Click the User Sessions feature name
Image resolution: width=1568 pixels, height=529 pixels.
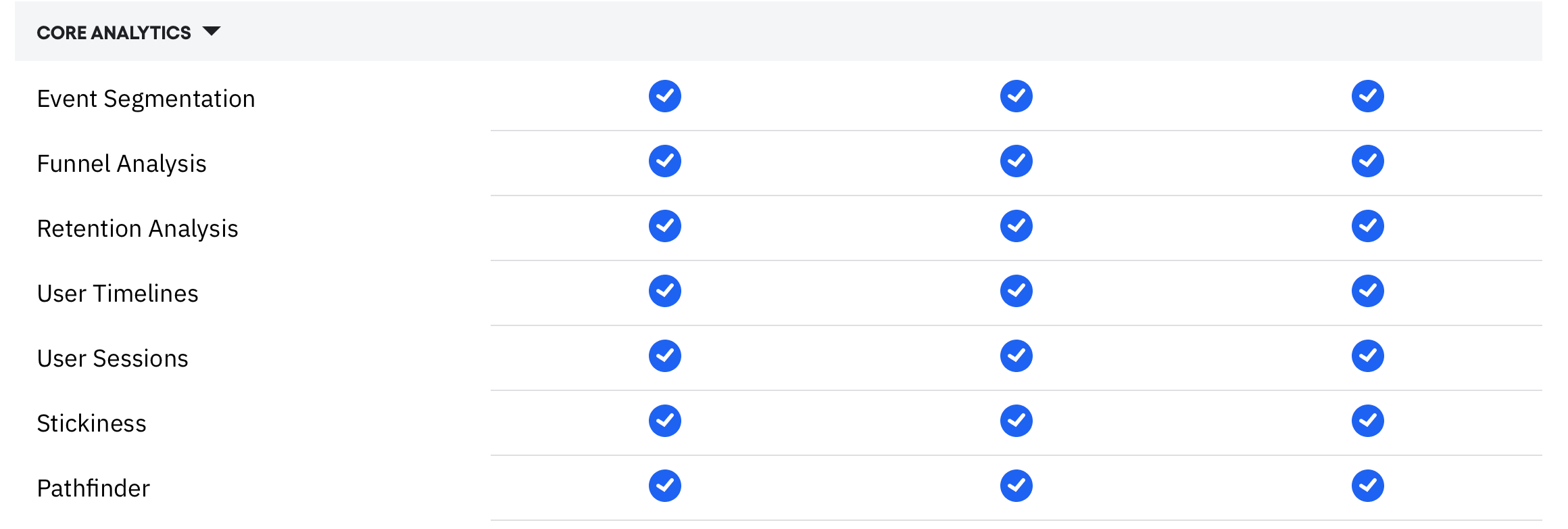tap(112, 359)
